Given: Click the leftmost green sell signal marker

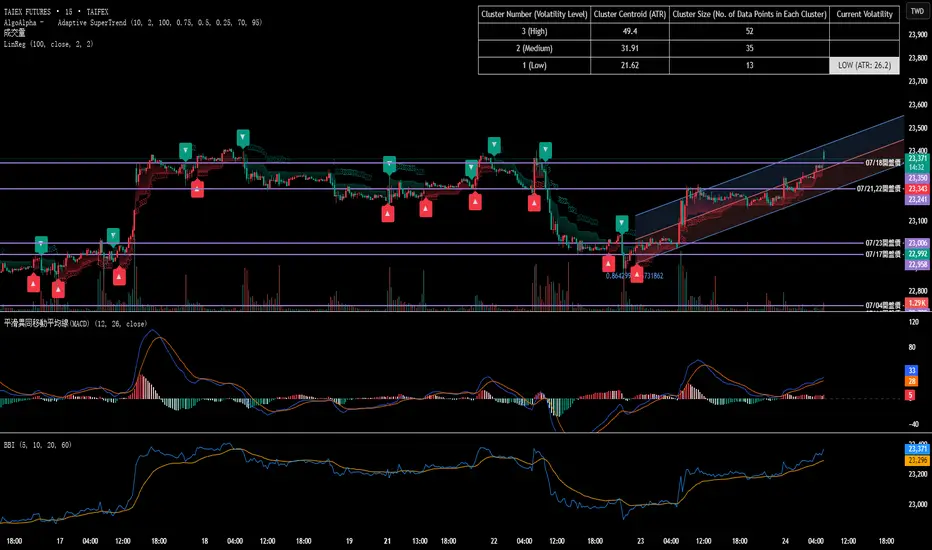Looking at the screenshot, I should [41, 243].
